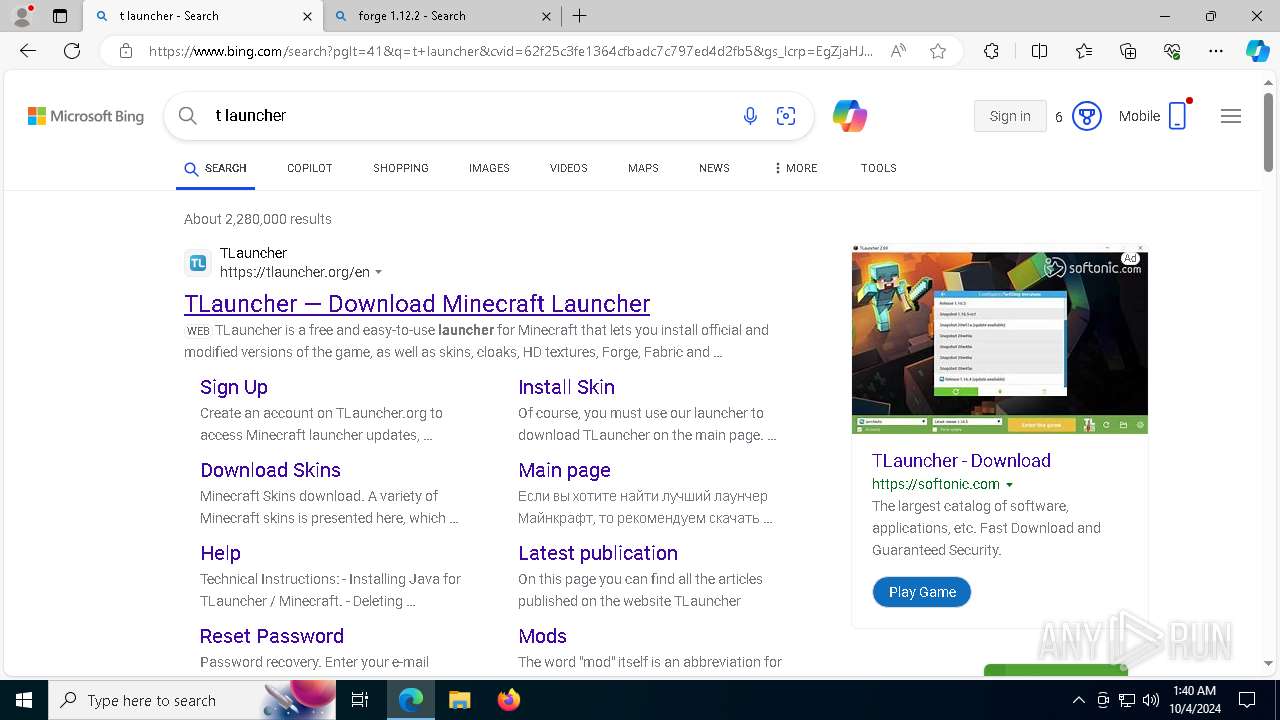Image resolution: width=1280 pixels, height=720 pixels.
Task: Open Edge settings and more menu
Action: (1216, 51)
